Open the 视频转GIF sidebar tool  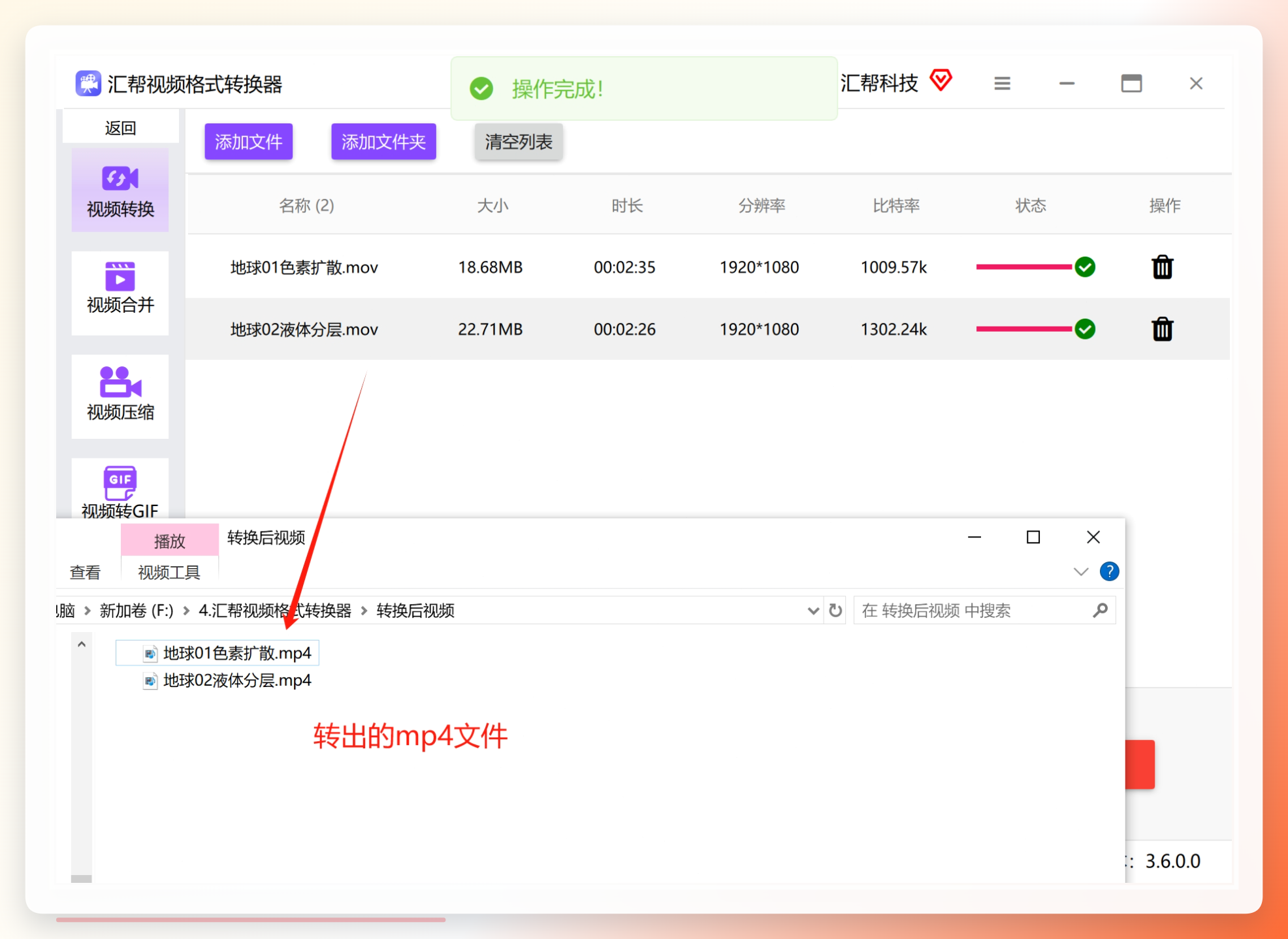120,490
